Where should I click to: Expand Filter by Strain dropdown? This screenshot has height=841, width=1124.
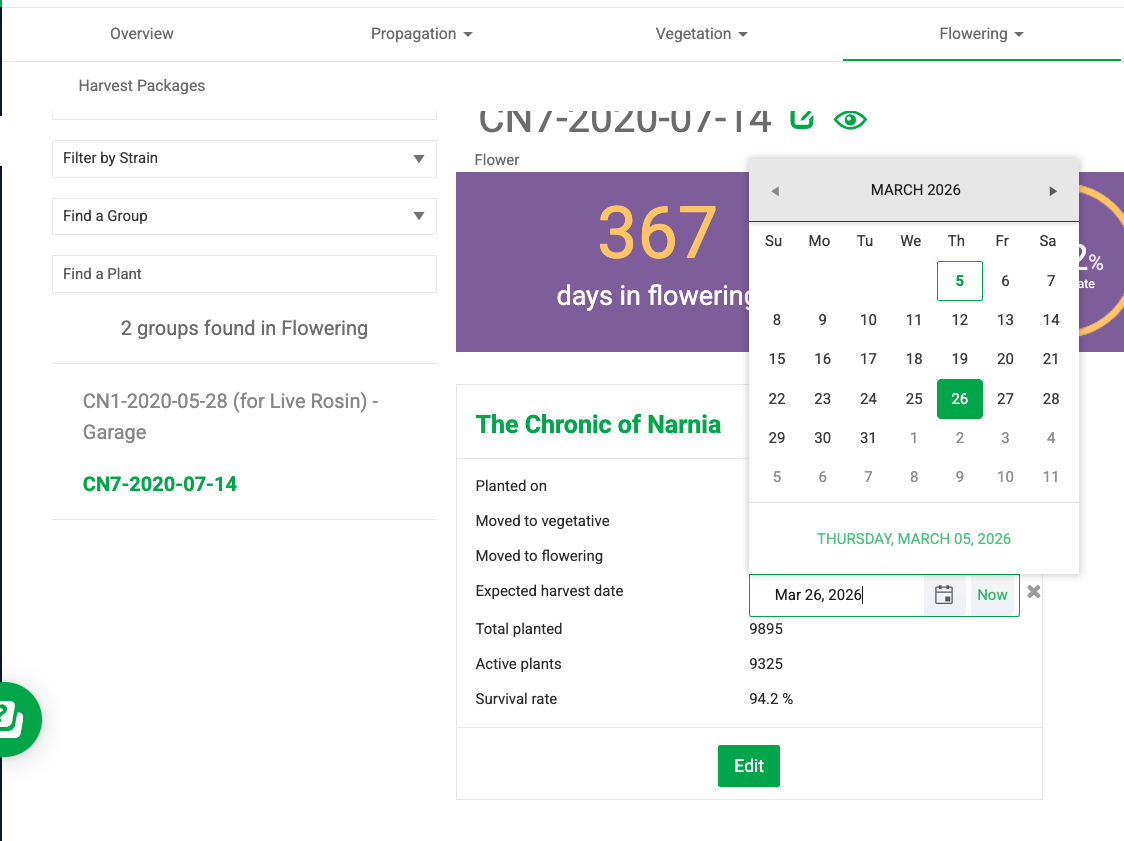pos(244,158)
